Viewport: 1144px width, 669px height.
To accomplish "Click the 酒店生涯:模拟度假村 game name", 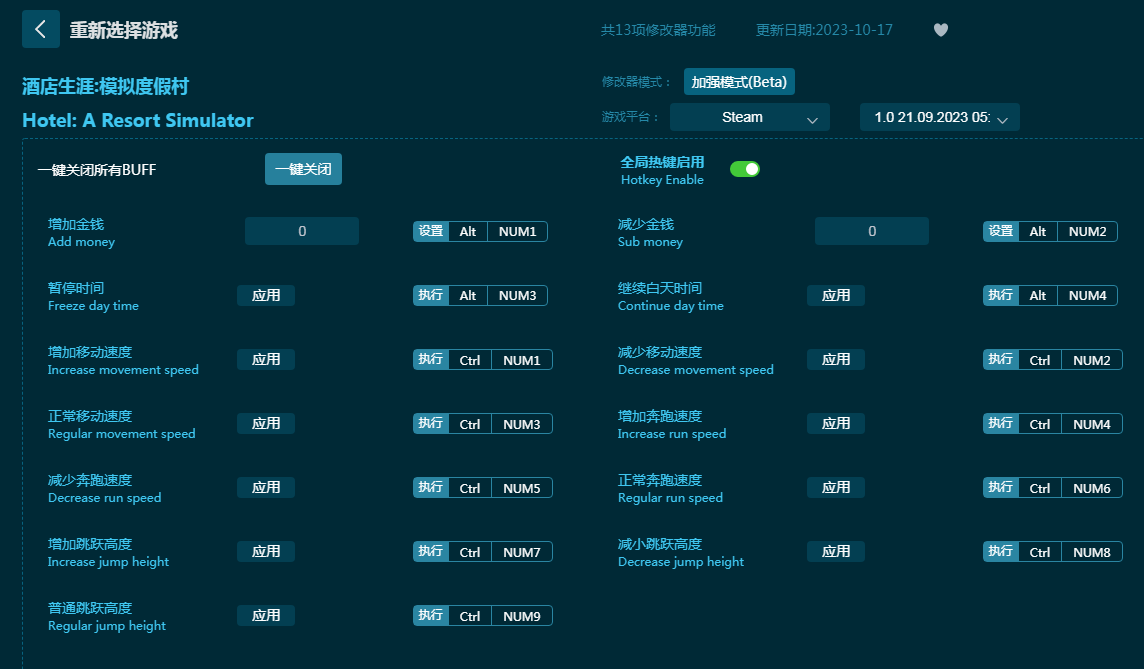I will point(105,86).
